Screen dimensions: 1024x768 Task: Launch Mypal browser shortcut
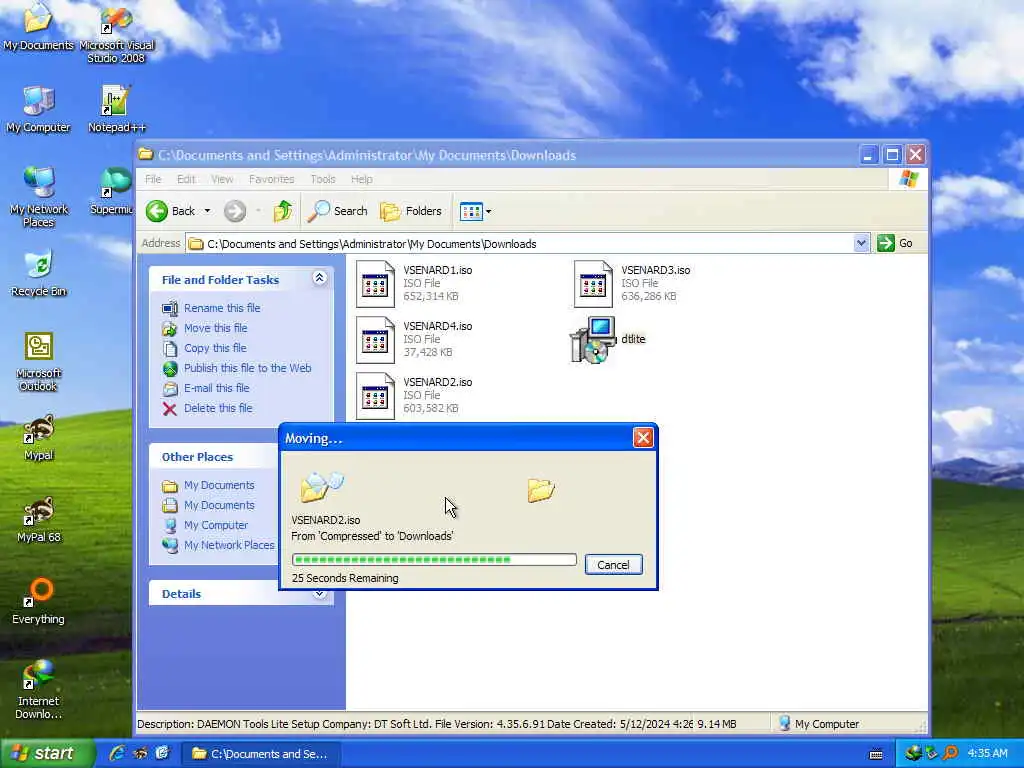pyautogui.click(x=38, y=438)
